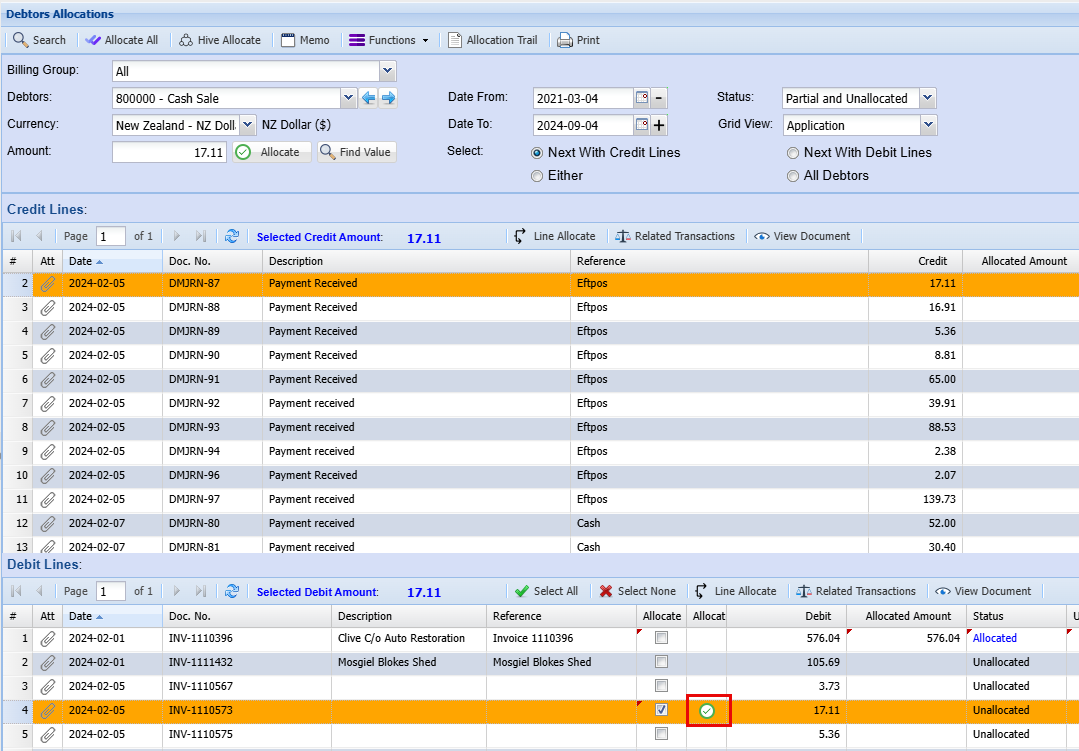Click the Amount input field
Viewport: 1079px width, 751px height.
click(x=169, y=152)
